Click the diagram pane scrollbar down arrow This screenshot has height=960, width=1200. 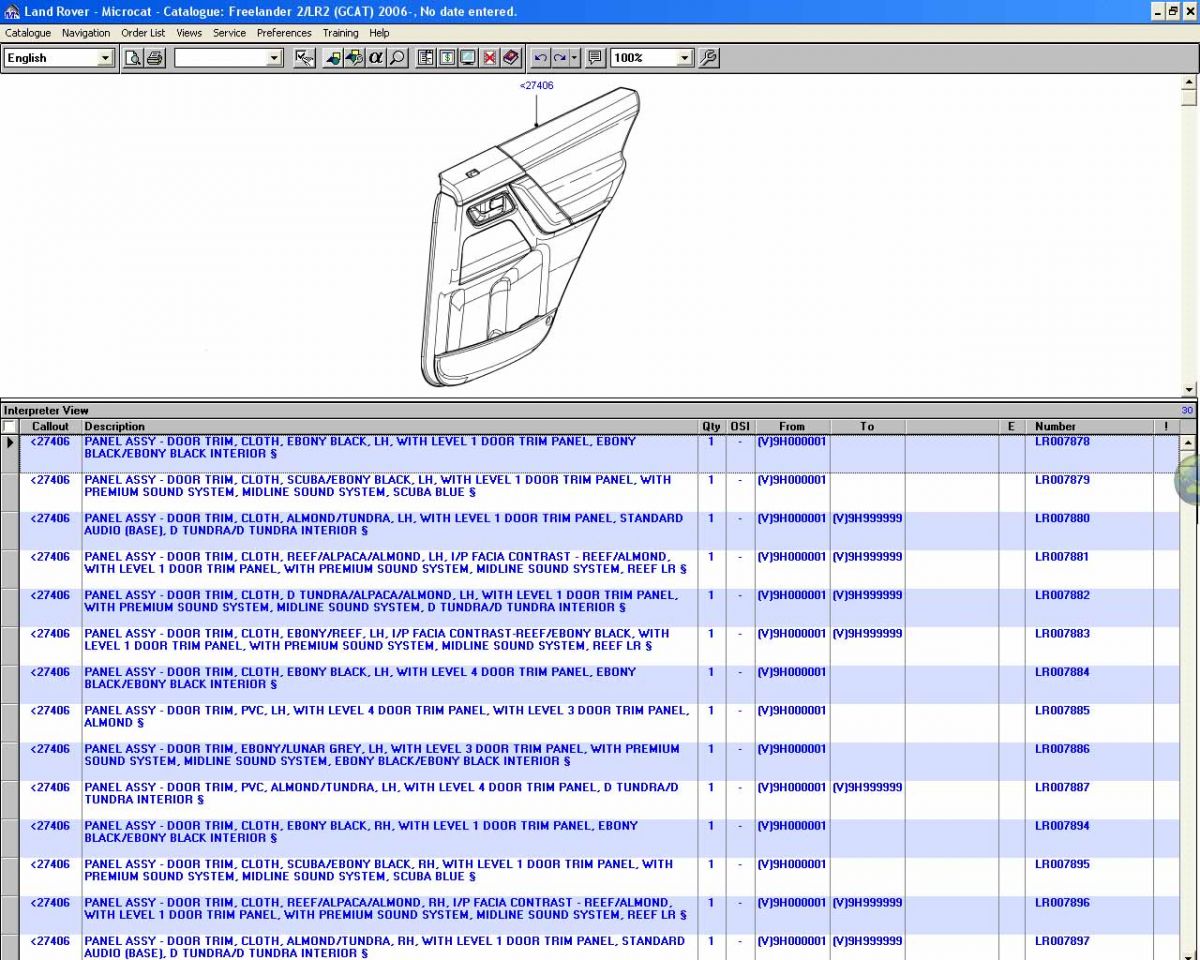point(1189,389)
